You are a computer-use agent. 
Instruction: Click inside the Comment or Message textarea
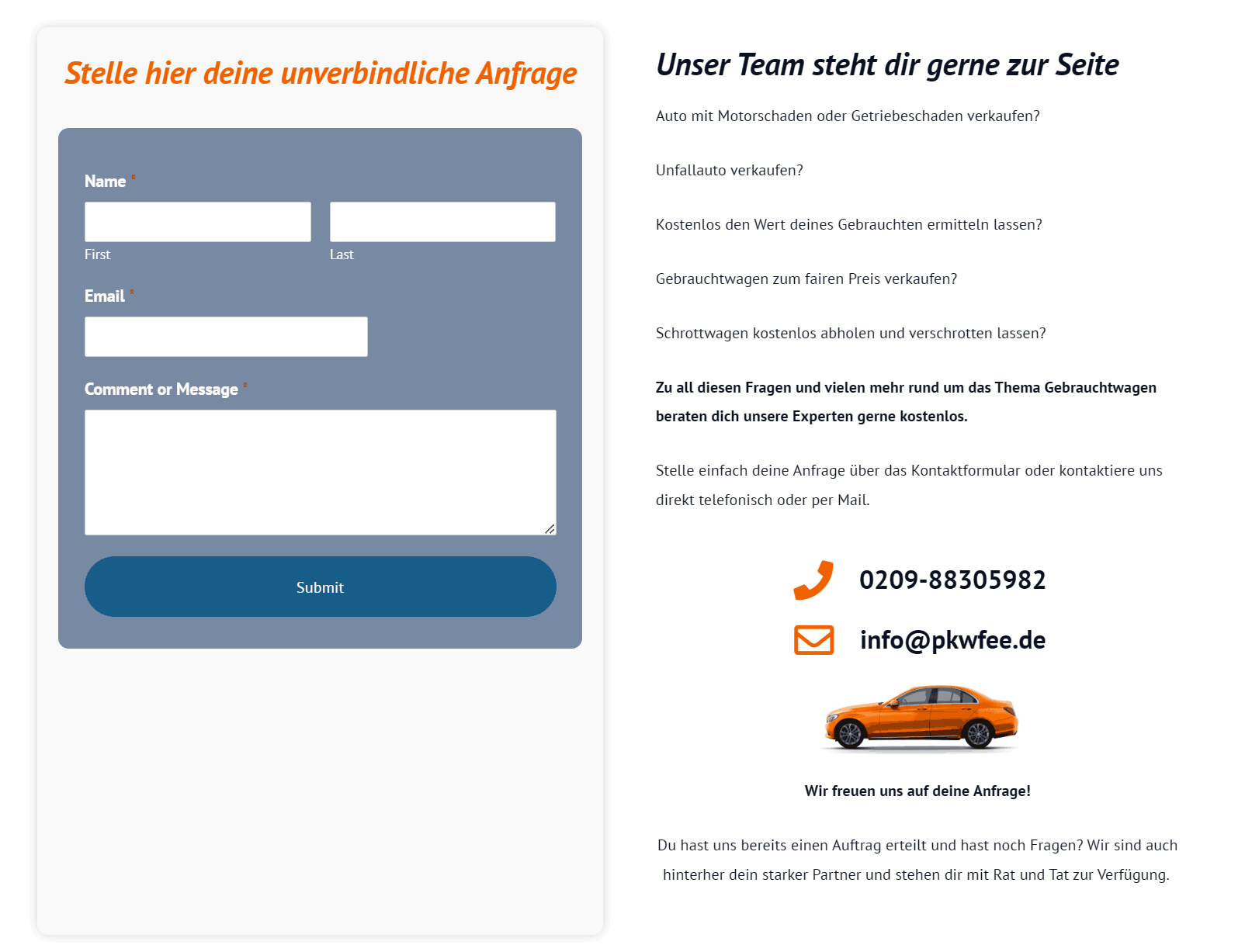[x=321, y=473]
